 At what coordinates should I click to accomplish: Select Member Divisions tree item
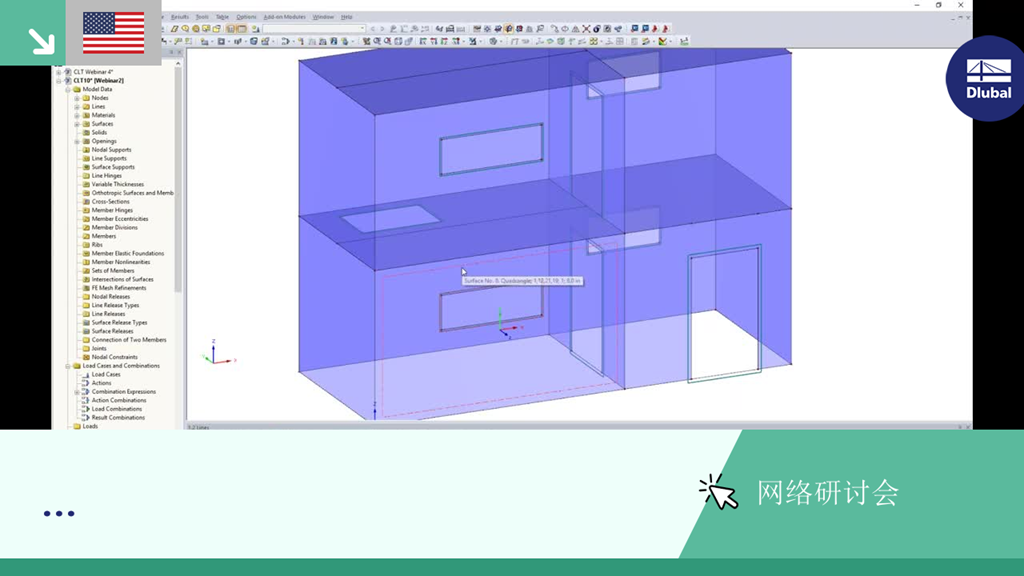click(114, 227)
